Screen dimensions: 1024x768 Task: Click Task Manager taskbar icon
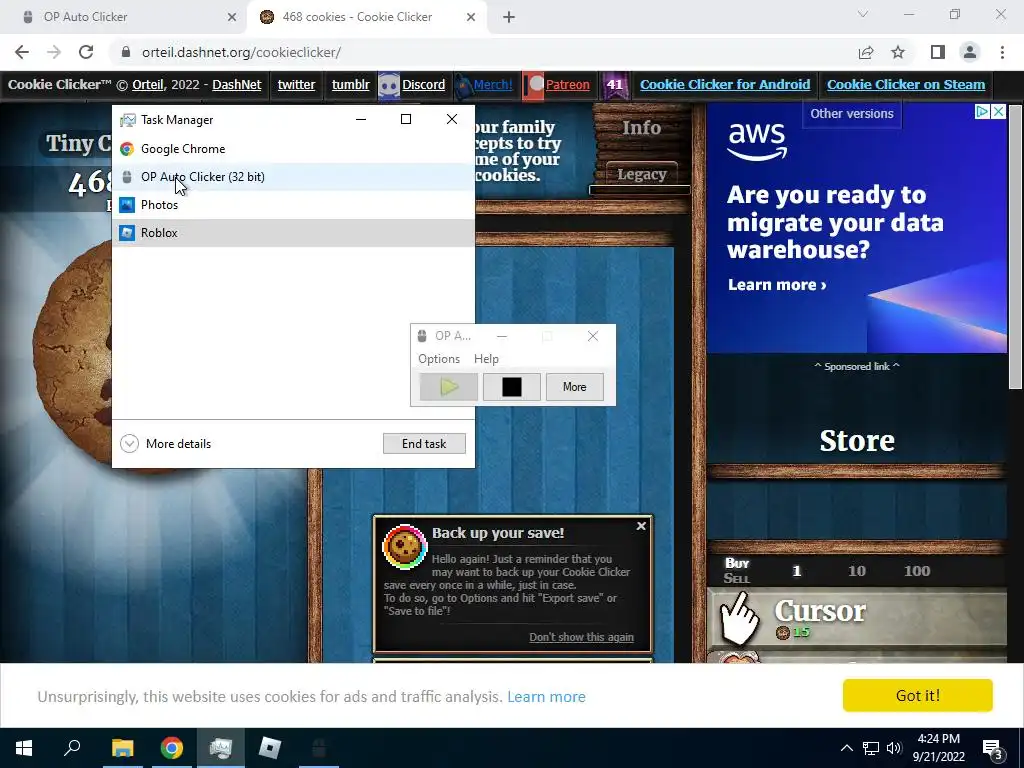pyautogui.click(x=221, y=748)
